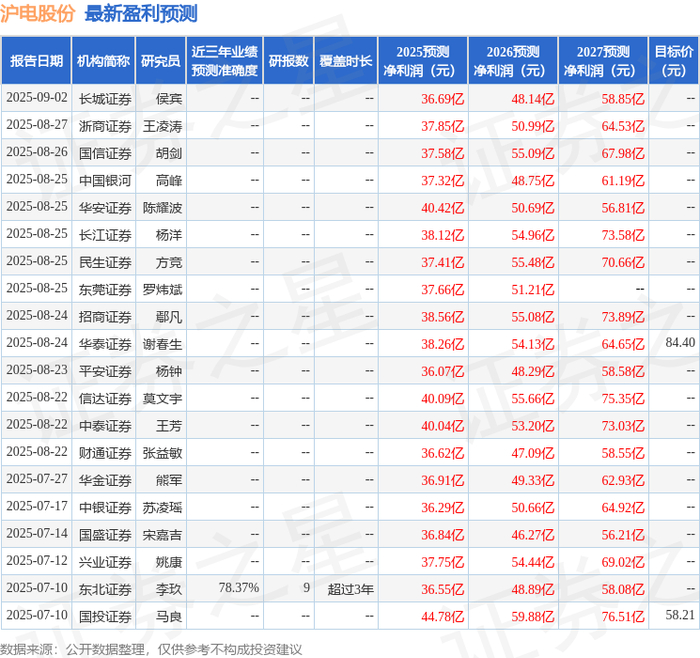Click 华泰证券 institution cell
Viewport: 700px width, 658px height.
105,344
